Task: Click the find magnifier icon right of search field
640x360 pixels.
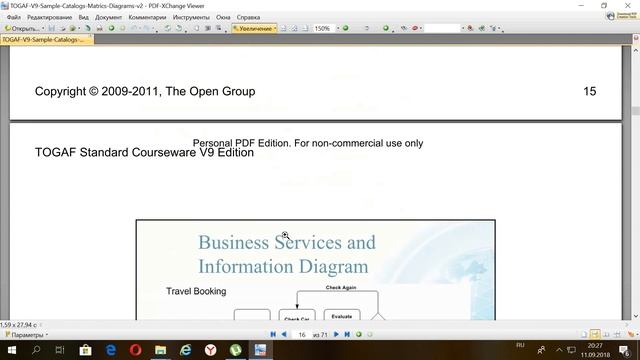Action: [470, 28]
